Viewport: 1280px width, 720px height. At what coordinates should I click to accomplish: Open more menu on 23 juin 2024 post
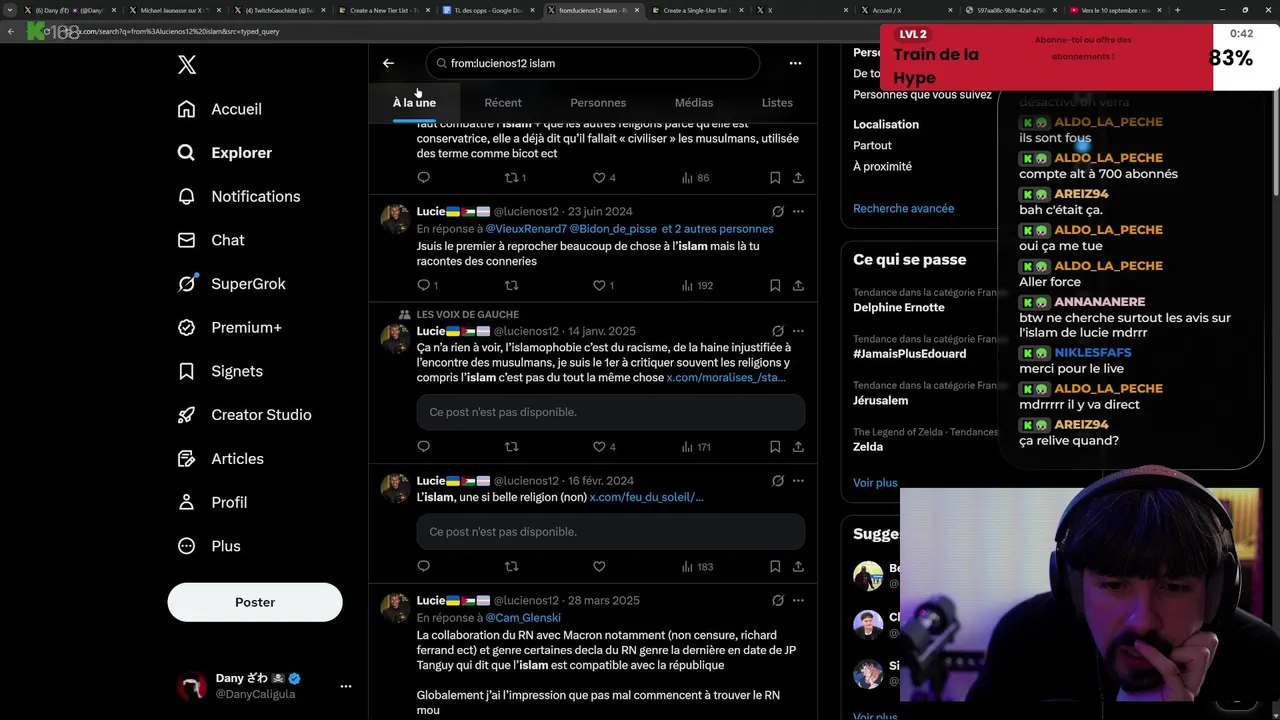coord(798,211)
